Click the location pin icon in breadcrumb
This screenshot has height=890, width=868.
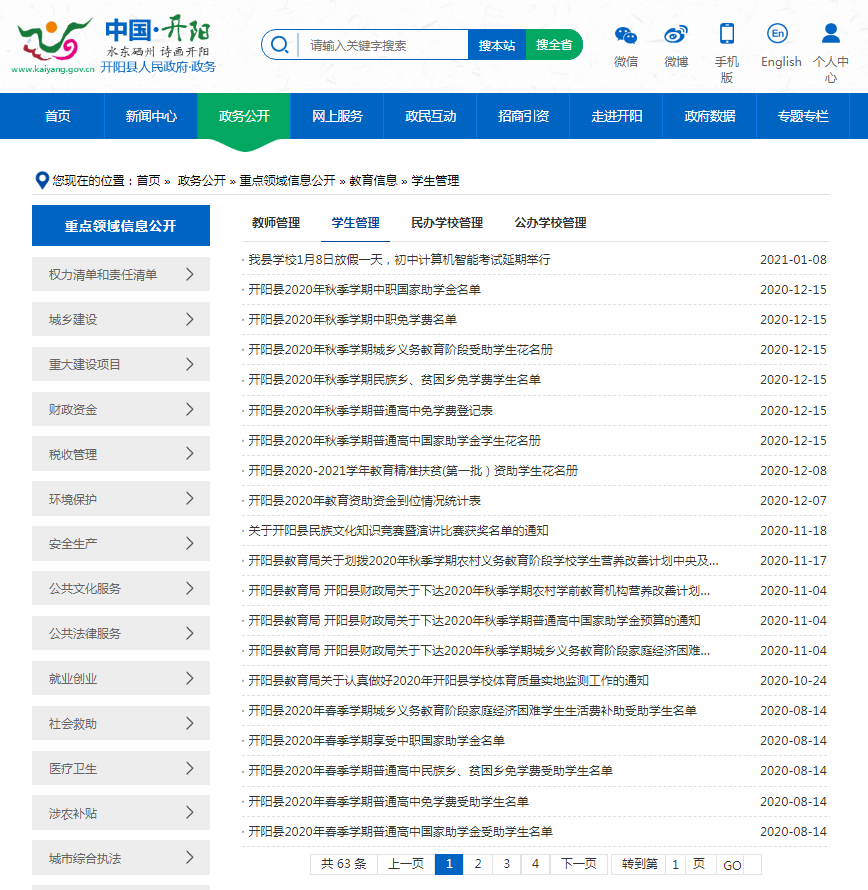[x=41, y=180]
